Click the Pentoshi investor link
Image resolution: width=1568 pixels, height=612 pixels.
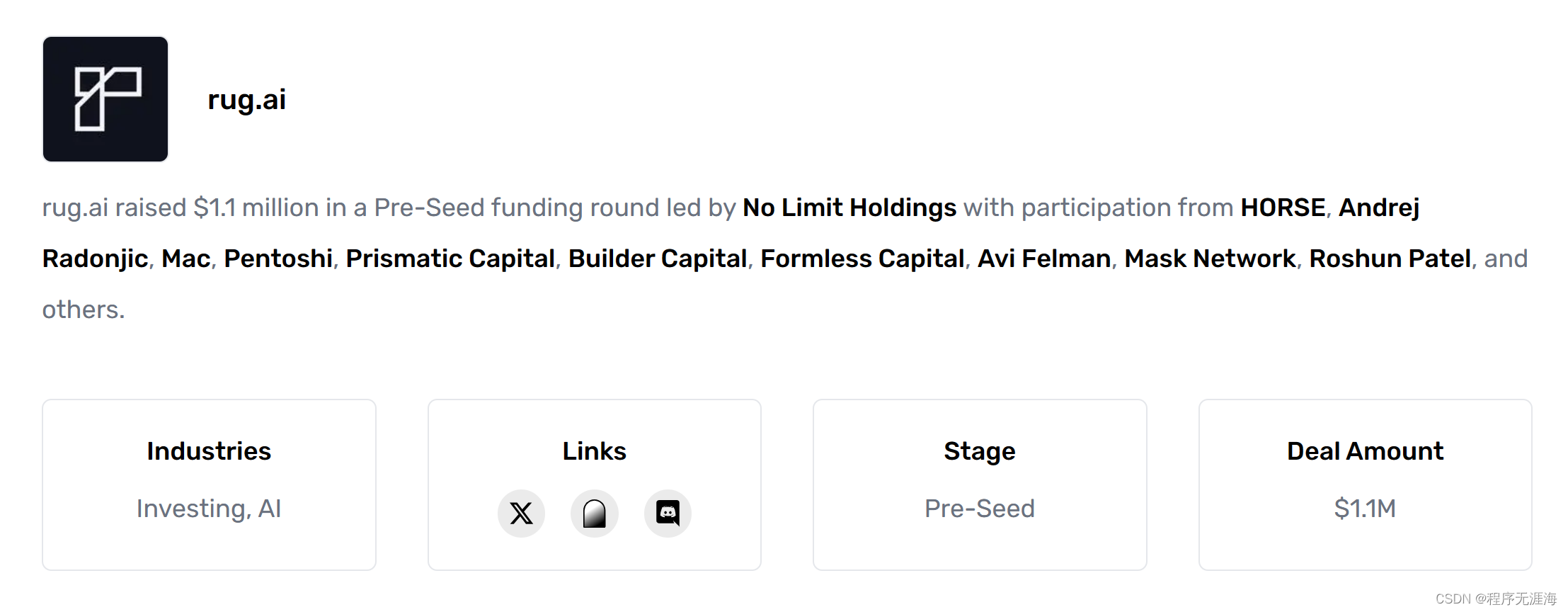point(278,259)
